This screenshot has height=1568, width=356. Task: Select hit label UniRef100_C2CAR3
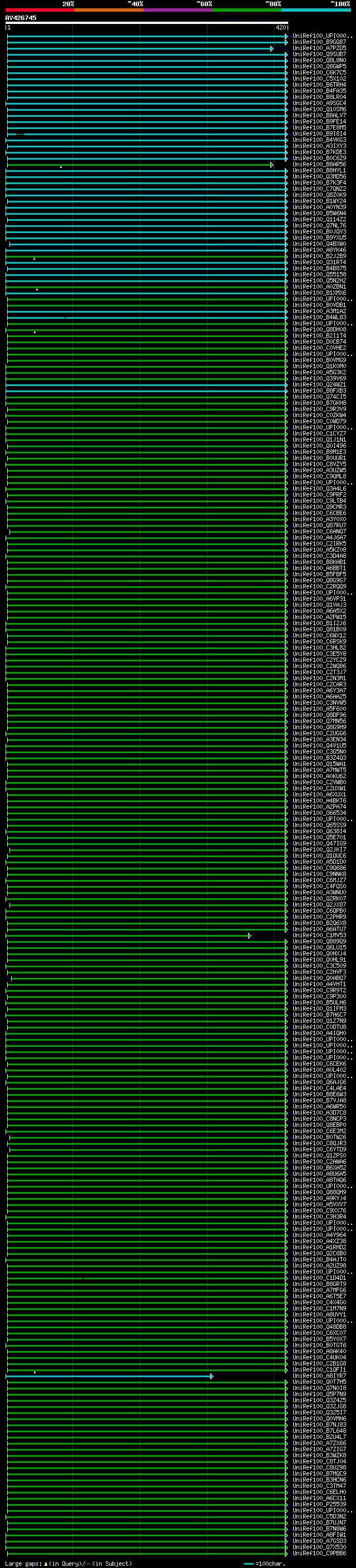coord(319,684)
